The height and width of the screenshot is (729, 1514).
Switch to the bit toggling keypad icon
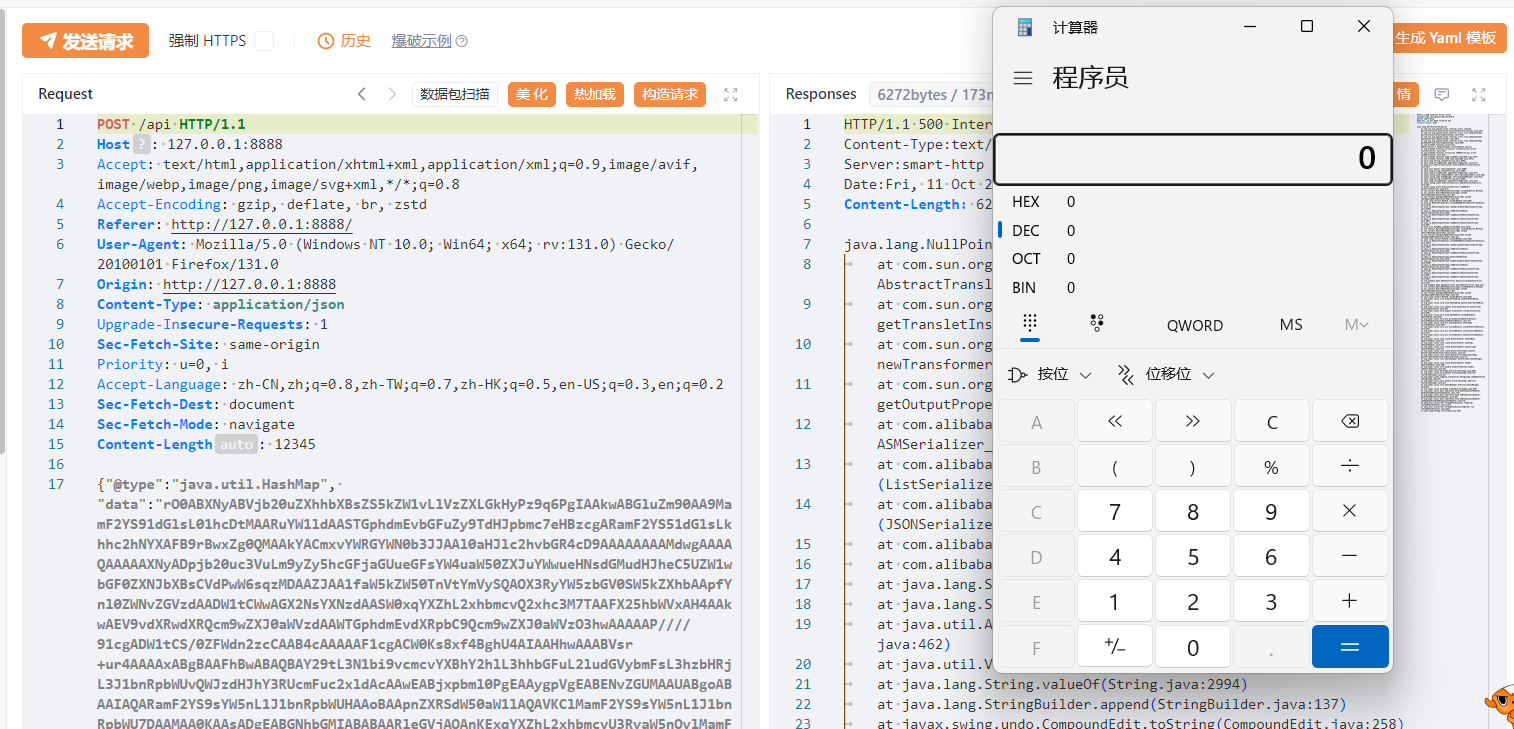point(1097,323)
